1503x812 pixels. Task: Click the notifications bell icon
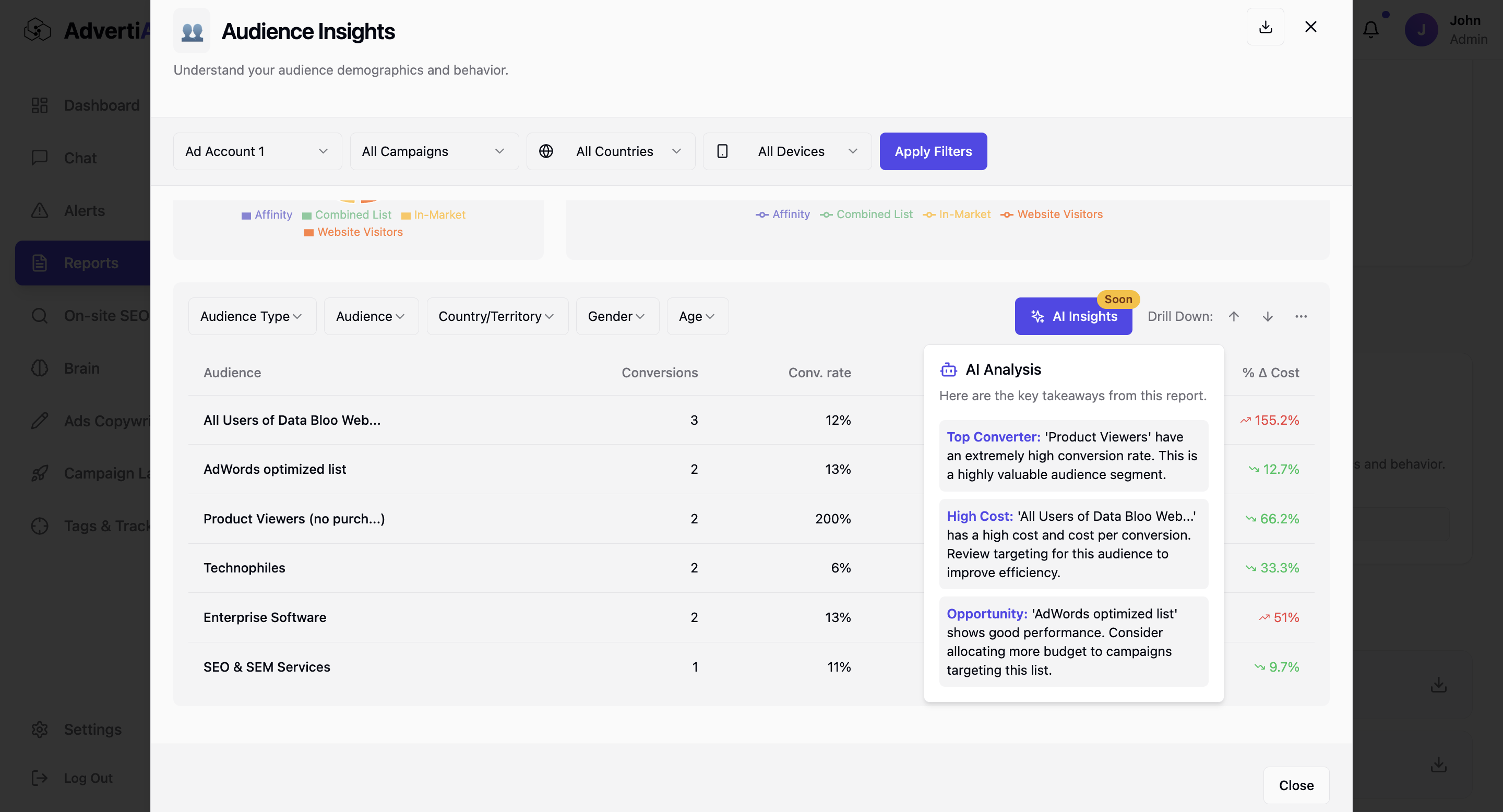(x=1370, y=29)
